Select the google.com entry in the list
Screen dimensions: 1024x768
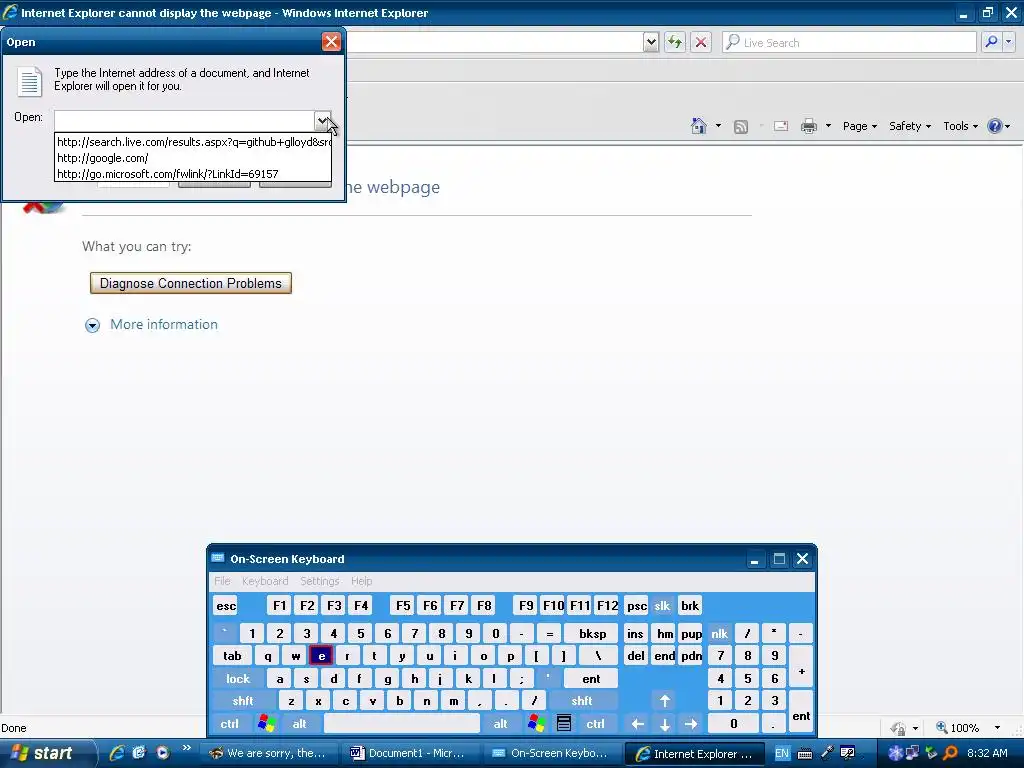pos(193,158)
